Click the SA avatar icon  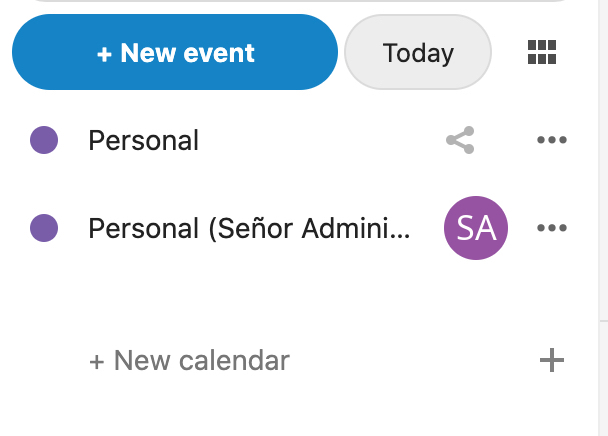475,228
